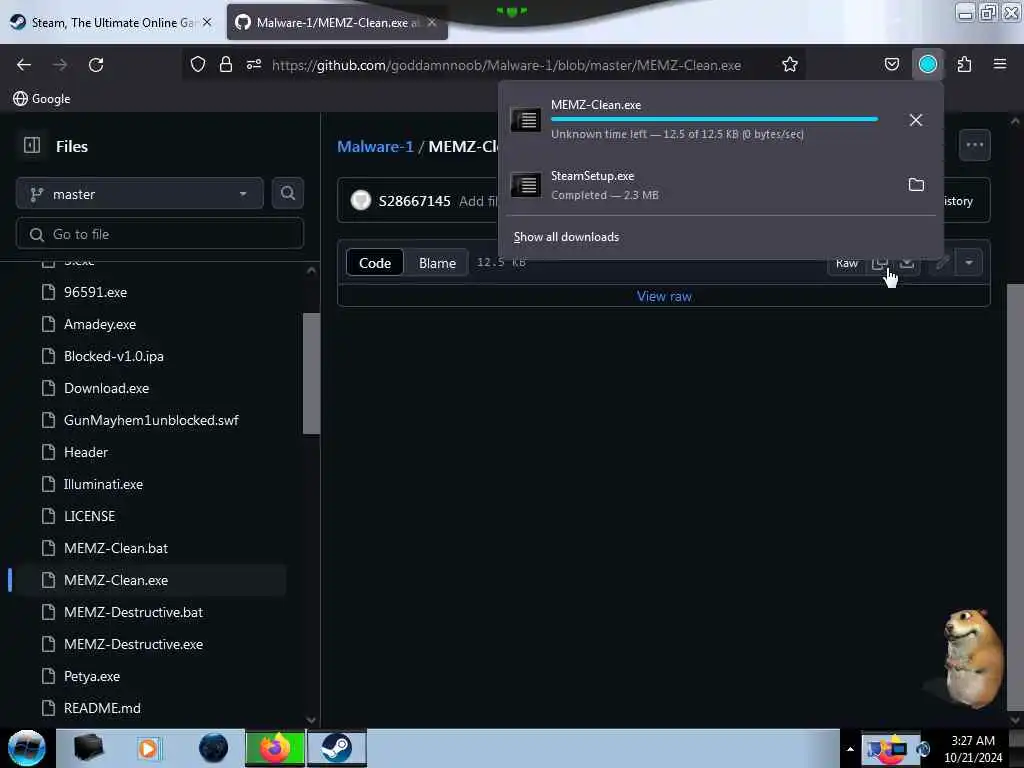Click the MEMZ-Clean.exe download progress bar

pyautogui.click(x=714, y=119)
